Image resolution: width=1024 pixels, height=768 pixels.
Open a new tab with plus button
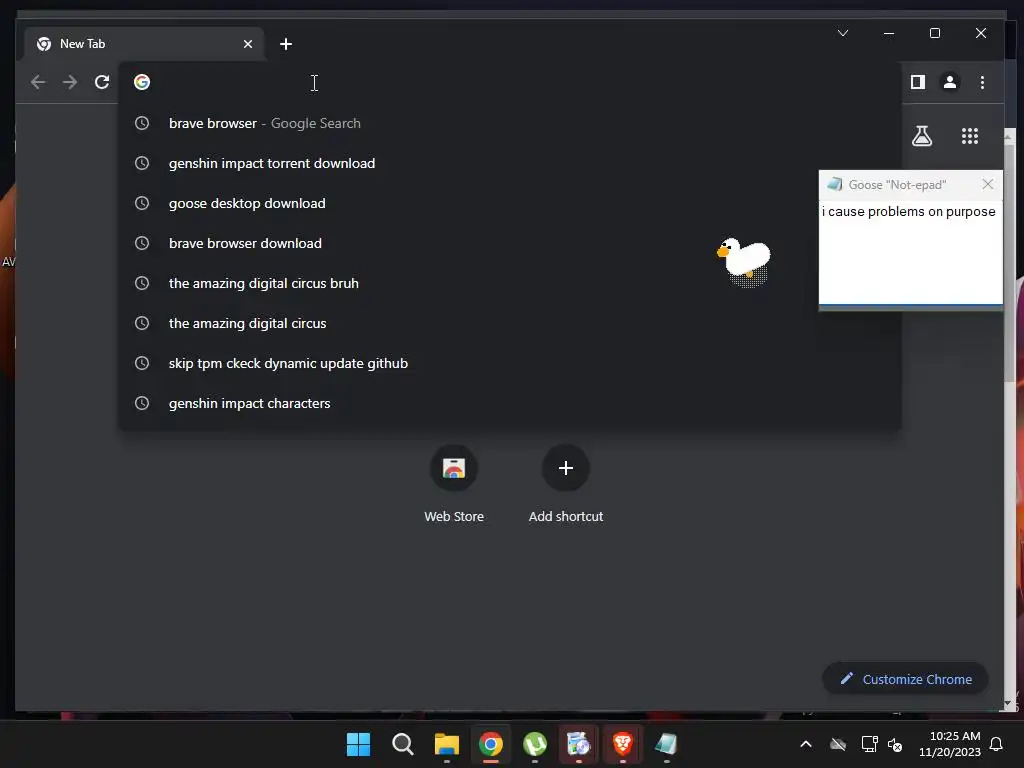[285, 44]
